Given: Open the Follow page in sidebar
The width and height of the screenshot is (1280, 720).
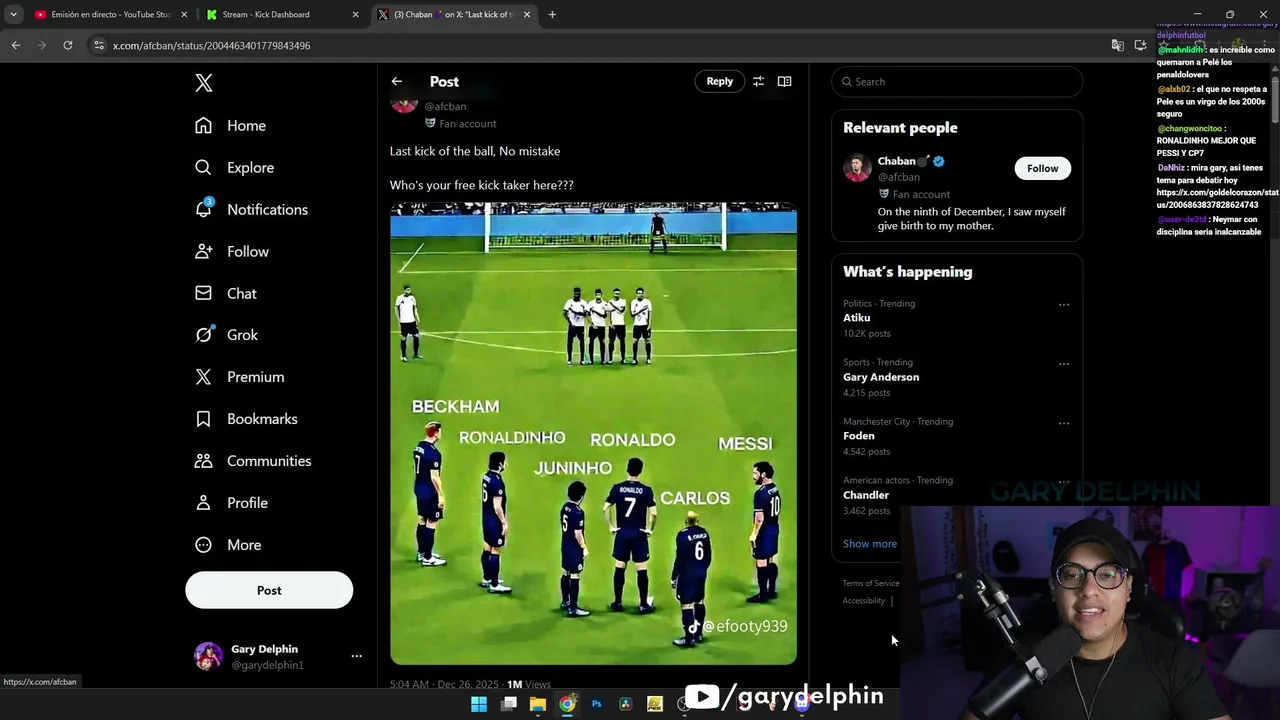Looking at the screenshot, I should point(232,251).
